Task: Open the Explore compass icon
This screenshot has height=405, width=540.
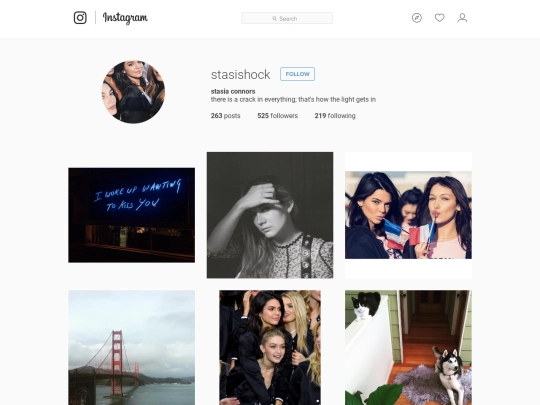Action: 417,18
